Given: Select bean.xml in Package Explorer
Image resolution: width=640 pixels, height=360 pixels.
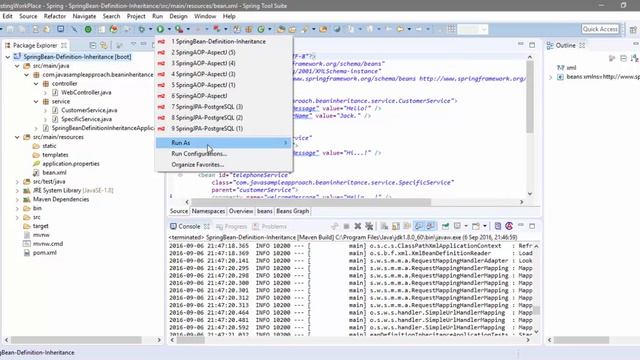Looking at the screenshot, I should point(54,173).
